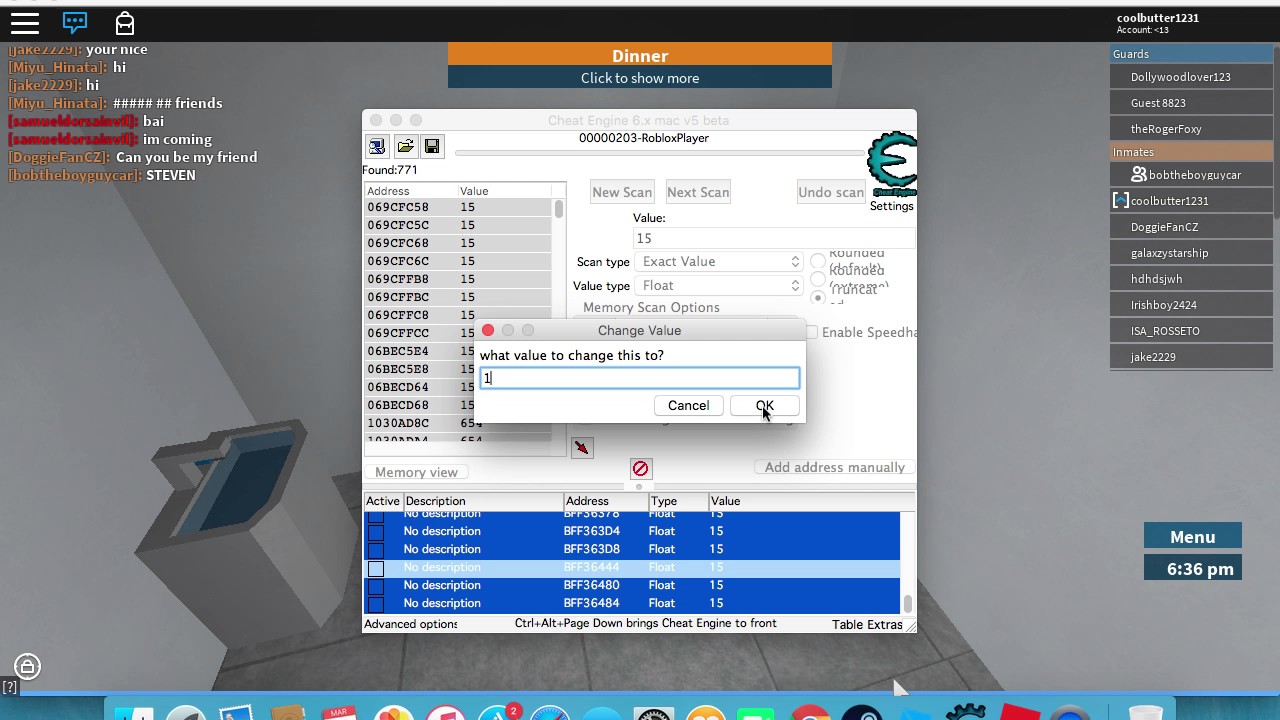Click the floppy disk save icon
The width and height of the screenshot is (1280, 720).
point(432,147)
